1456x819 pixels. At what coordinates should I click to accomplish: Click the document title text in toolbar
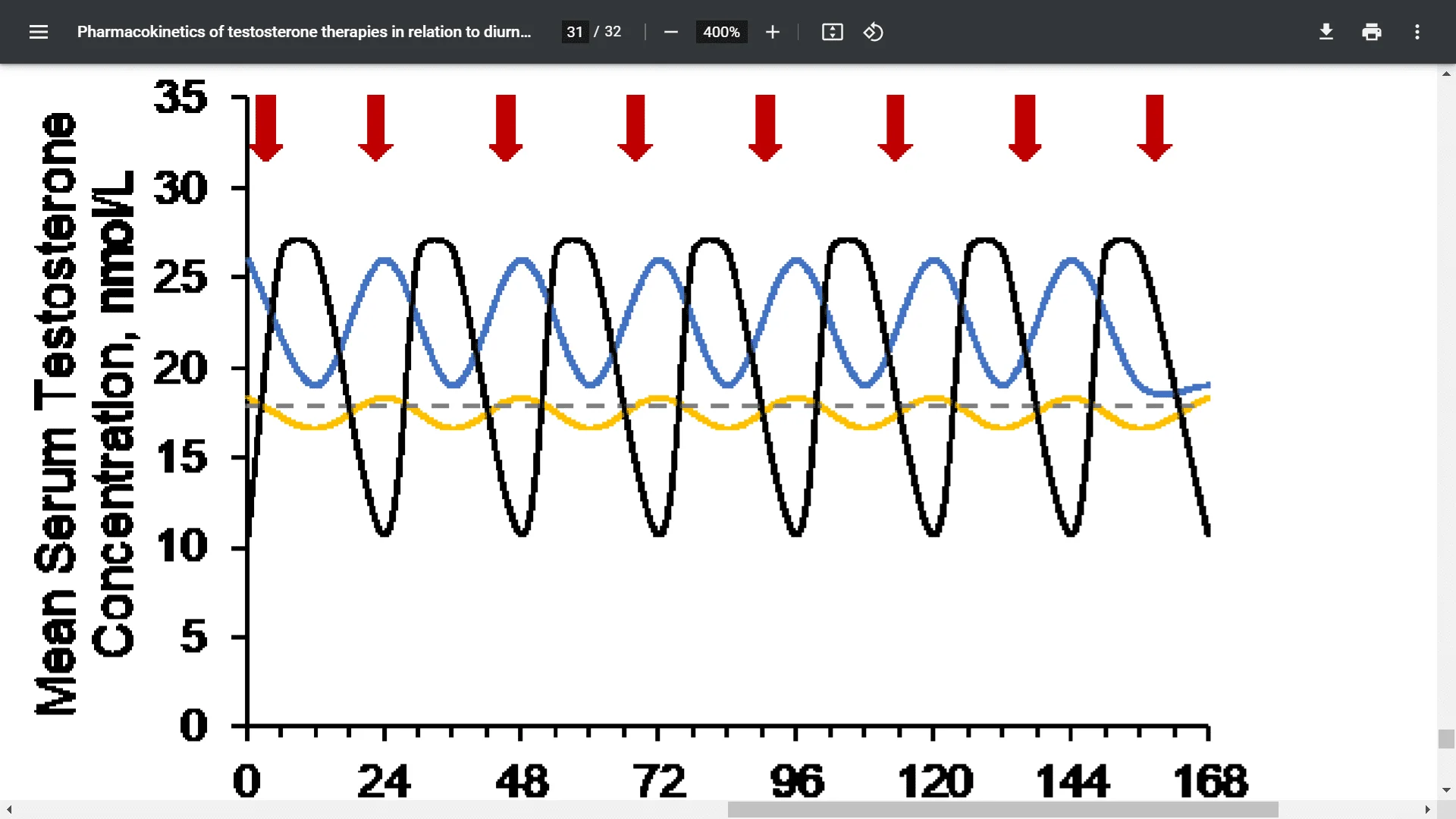coord(303,32)
